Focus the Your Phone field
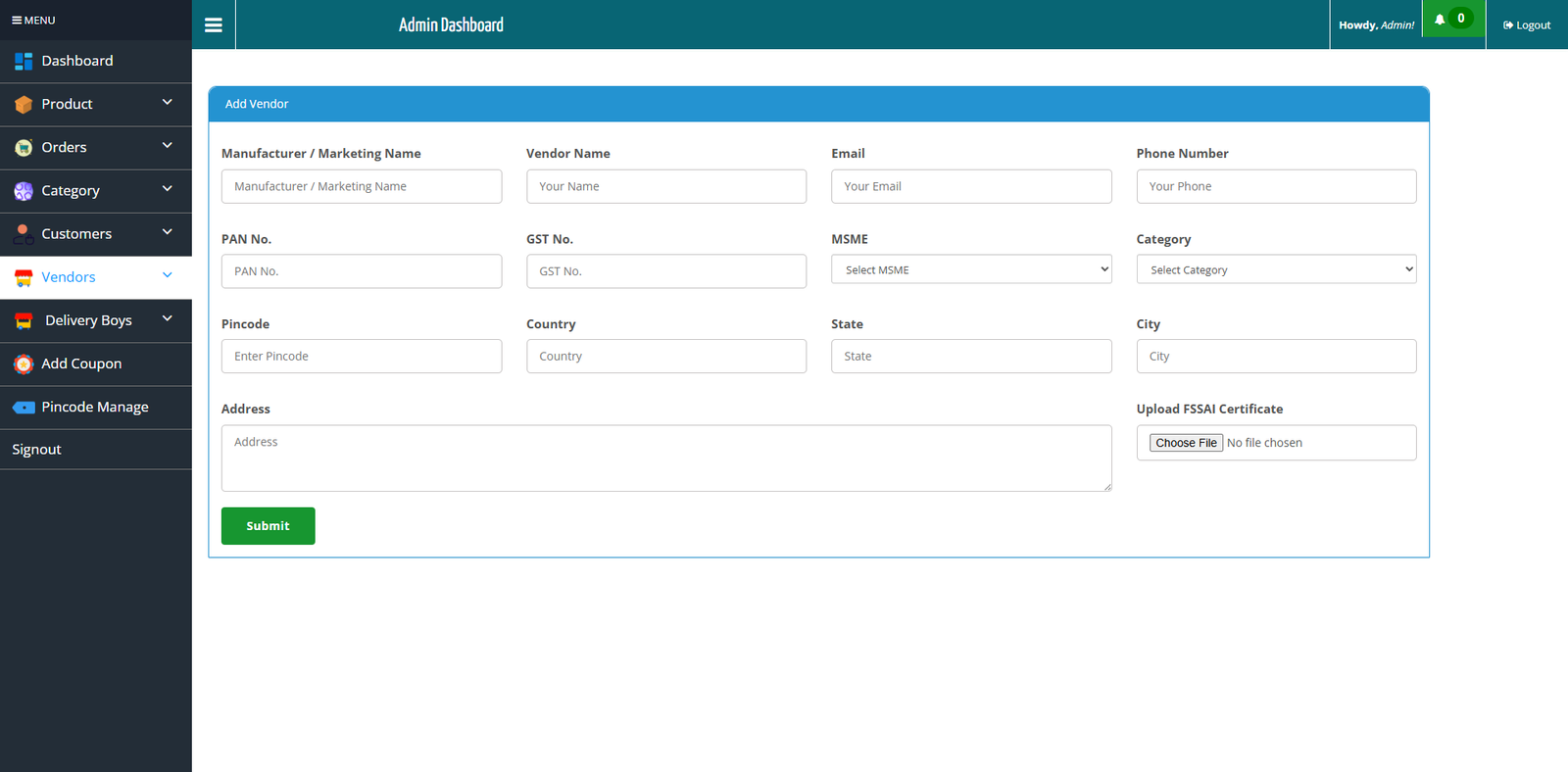This screenshot has width=1568, height=772. (1276, 186)
